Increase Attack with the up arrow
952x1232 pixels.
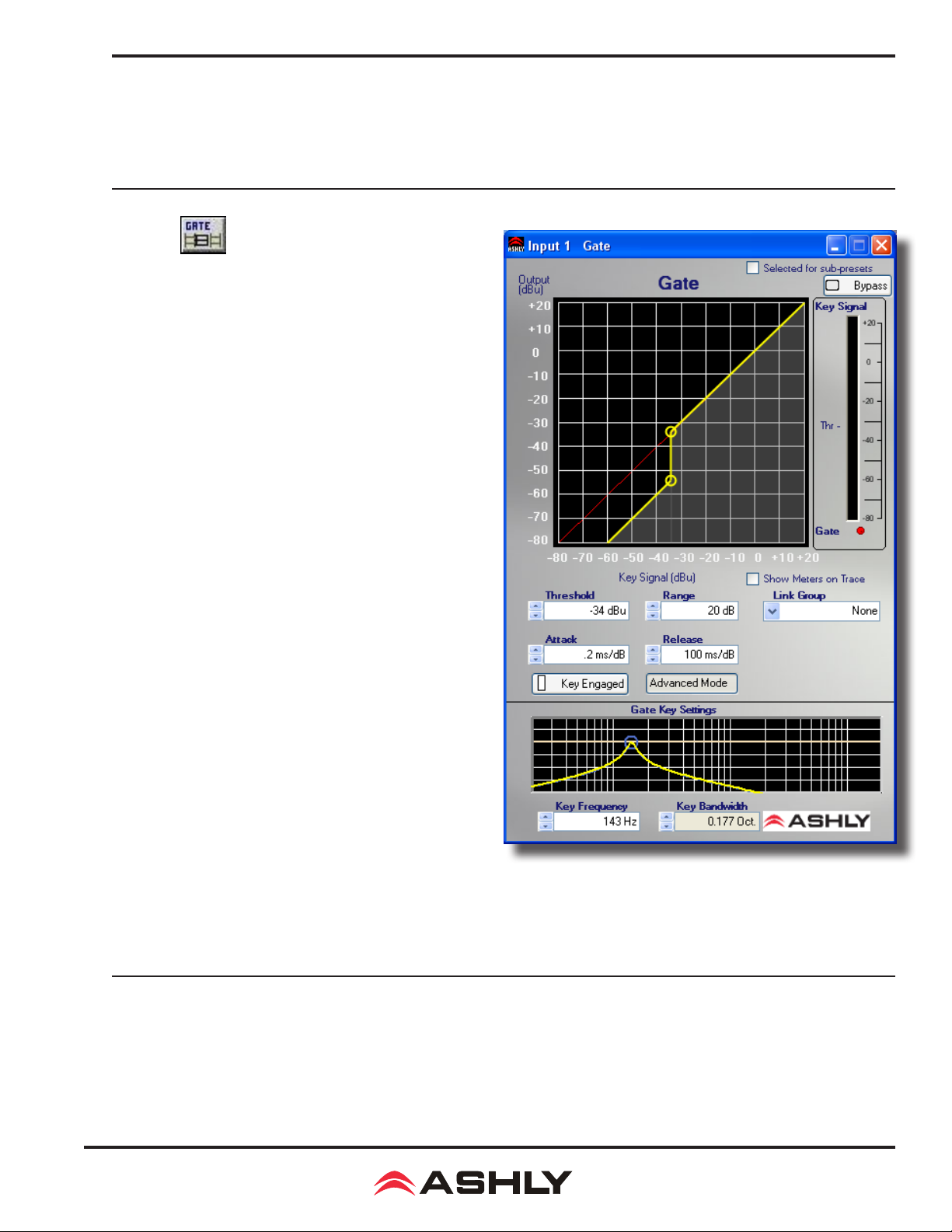click(535, 650)
